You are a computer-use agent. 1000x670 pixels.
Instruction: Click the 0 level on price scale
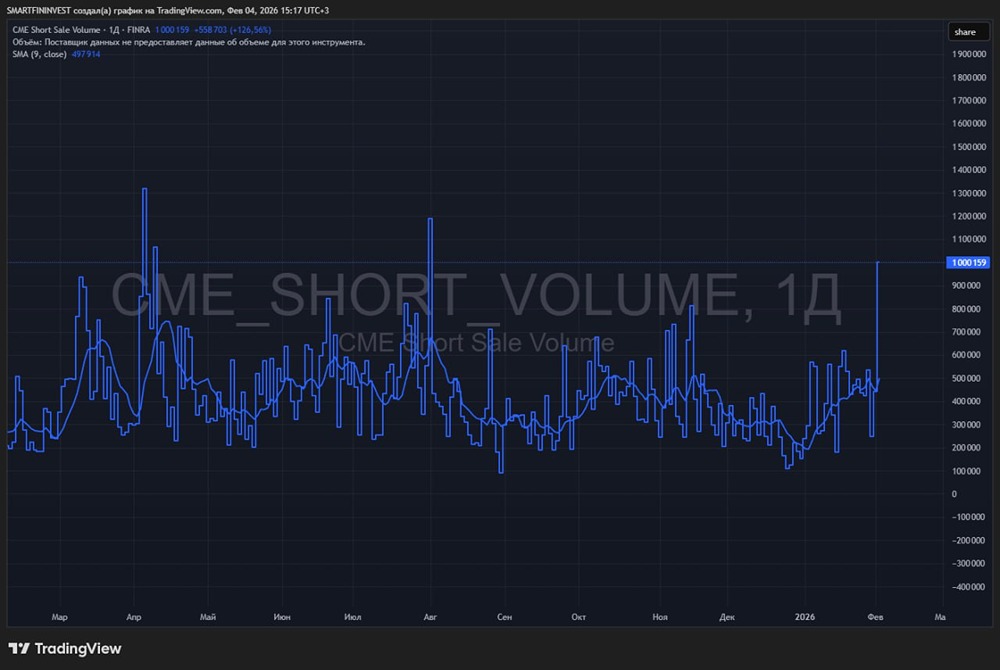click(954, 494)
